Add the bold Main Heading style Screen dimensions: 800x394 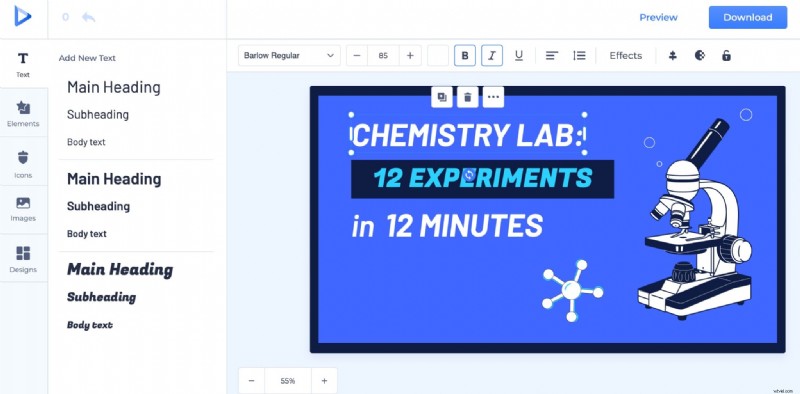click(114, 179)
